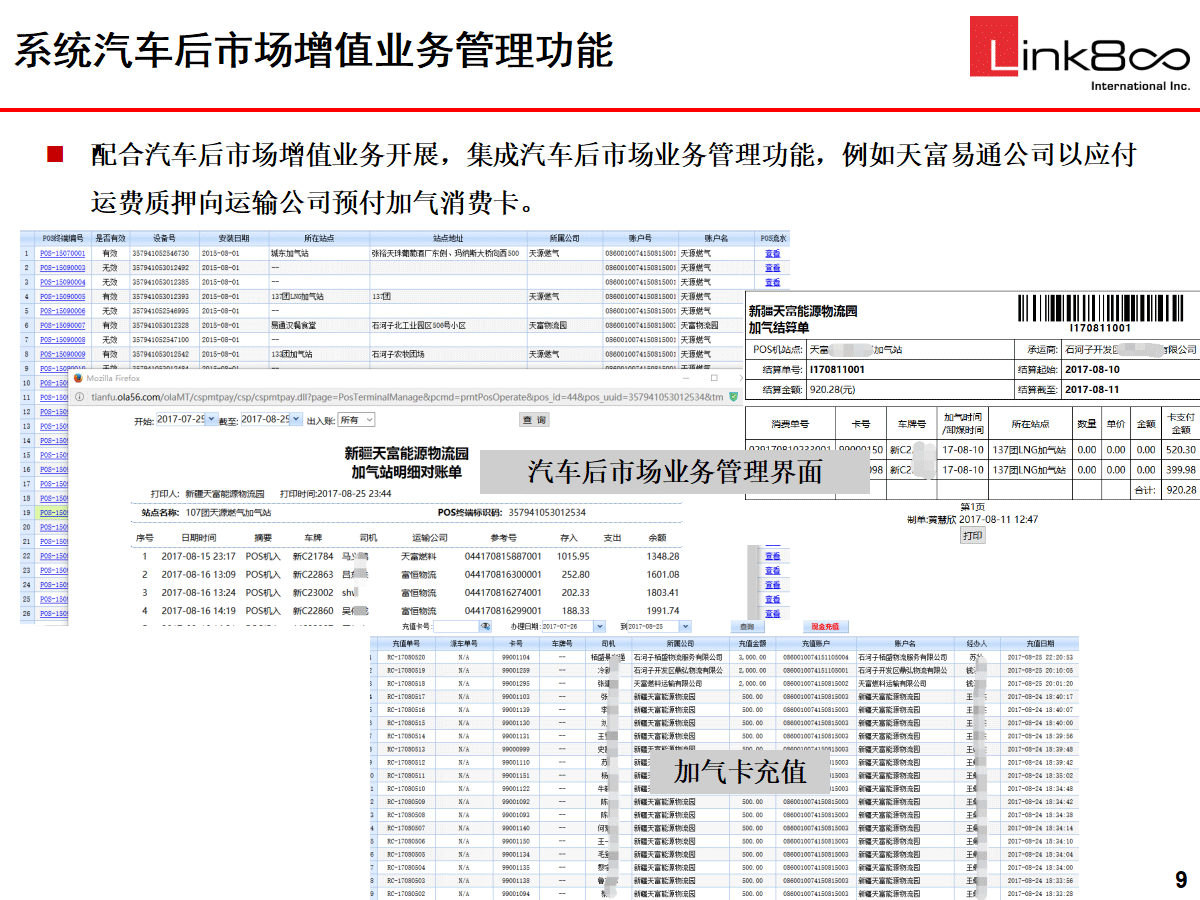This screenshot has height=900, width=1200.
Task: Click the 查询 button in the statement window
Action: pyautogui.click(x=534, y=420)
